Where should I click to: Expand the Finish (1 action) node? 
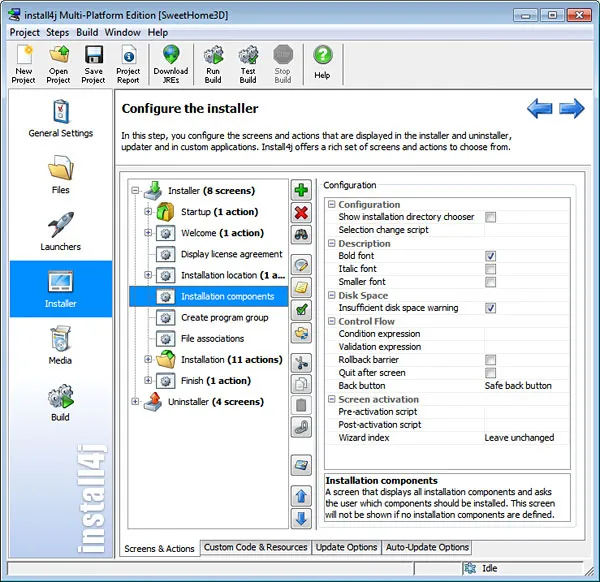click(x=148, y=380)
